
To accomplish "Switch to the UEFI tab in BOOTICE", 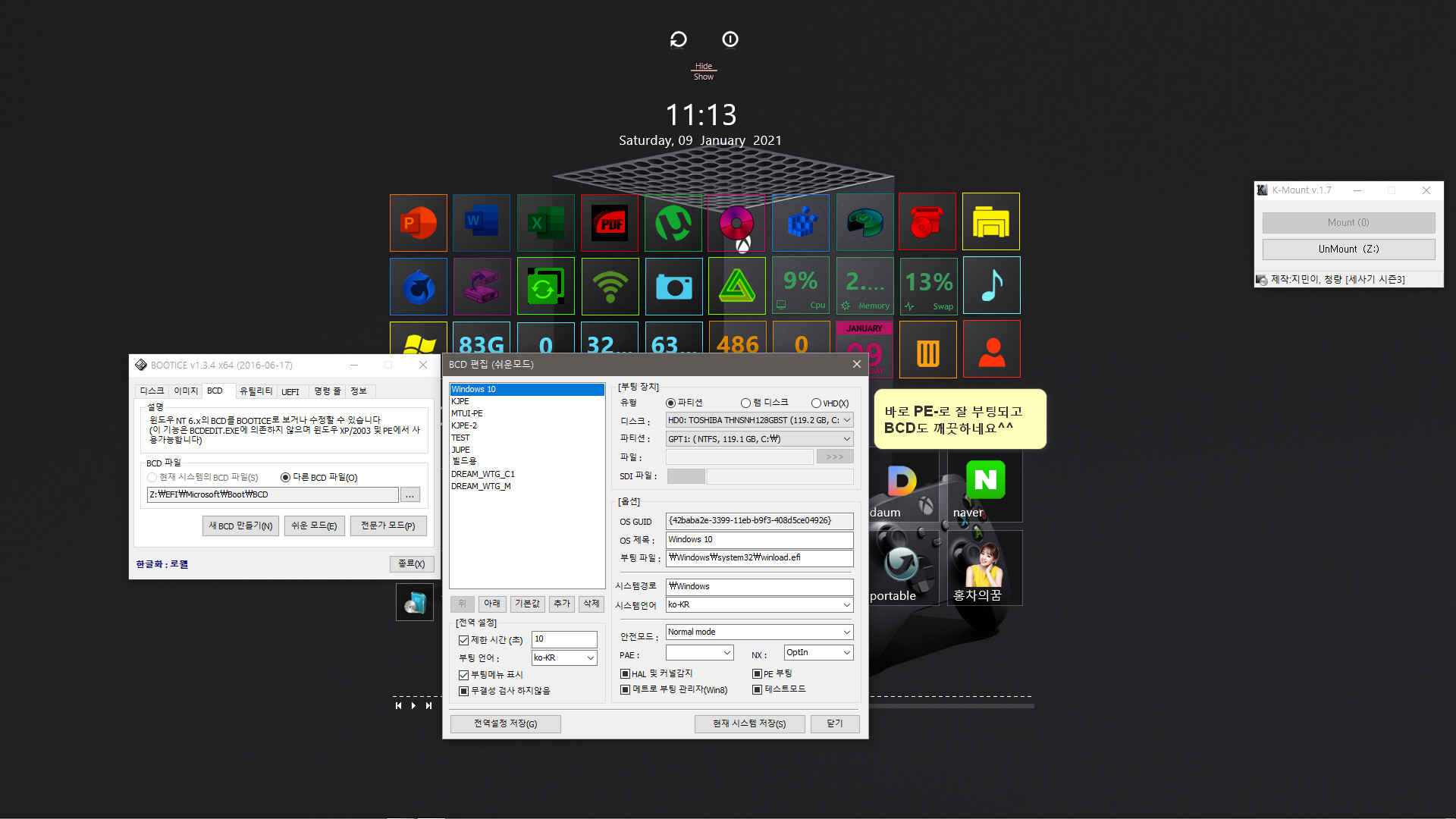I will [290, 391].
